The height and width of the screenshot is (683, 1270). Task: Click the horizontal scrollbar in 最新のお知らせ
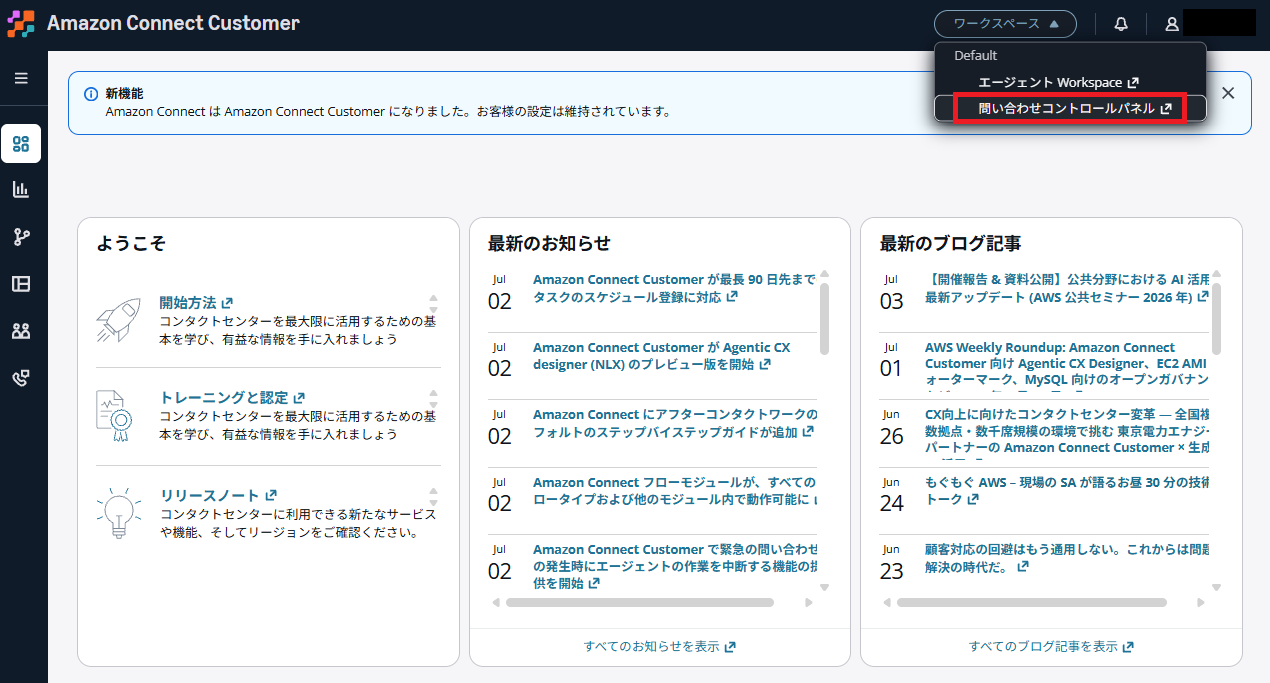tap(640, 603)
